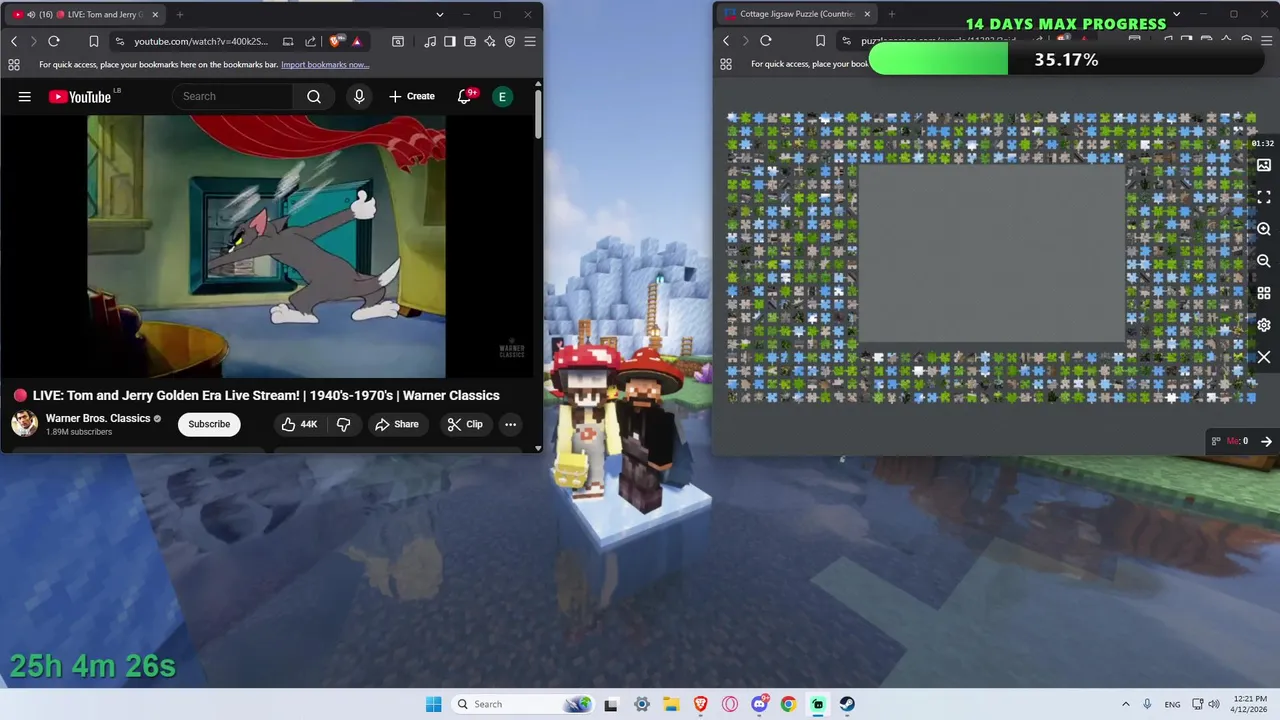The height and width of the screenshot is (720, 1280).
Task: Open Discord from the taskbar
Action: 759,704
